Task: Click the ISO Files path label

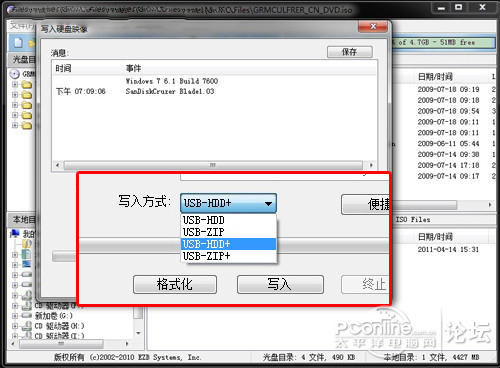Action: pyautogui.click(x=413, y=219)
